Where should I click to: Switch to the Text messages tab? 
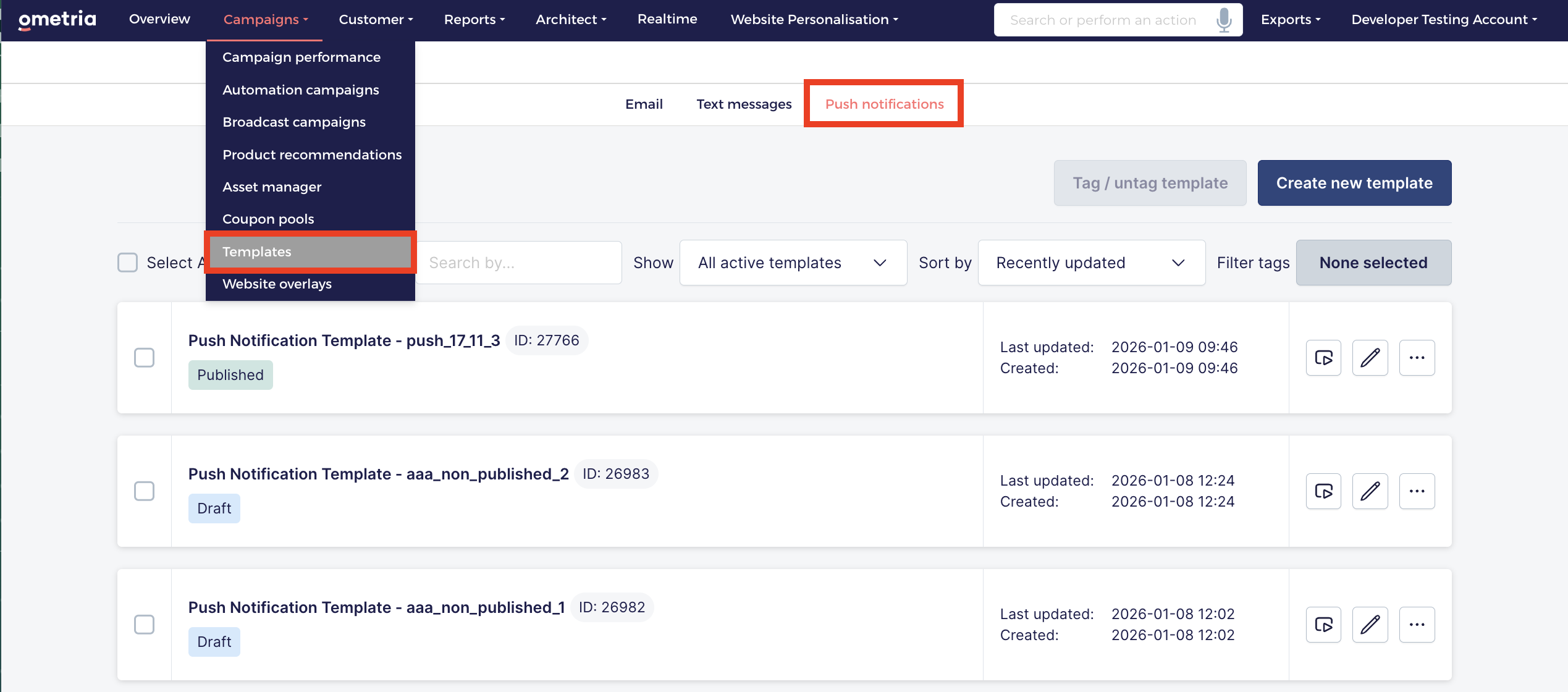tap(744, 104)
